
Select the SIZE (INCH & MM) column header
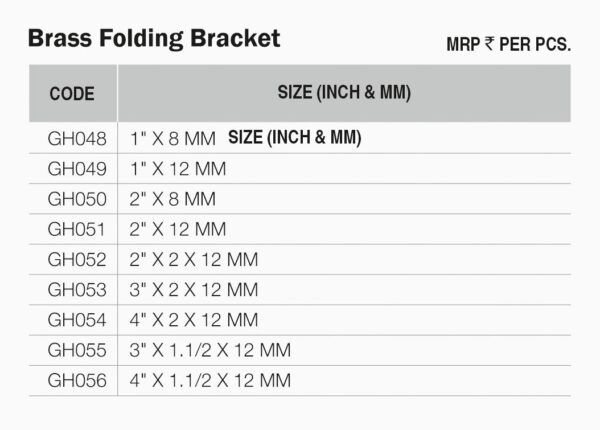click(x=344, y=93)
